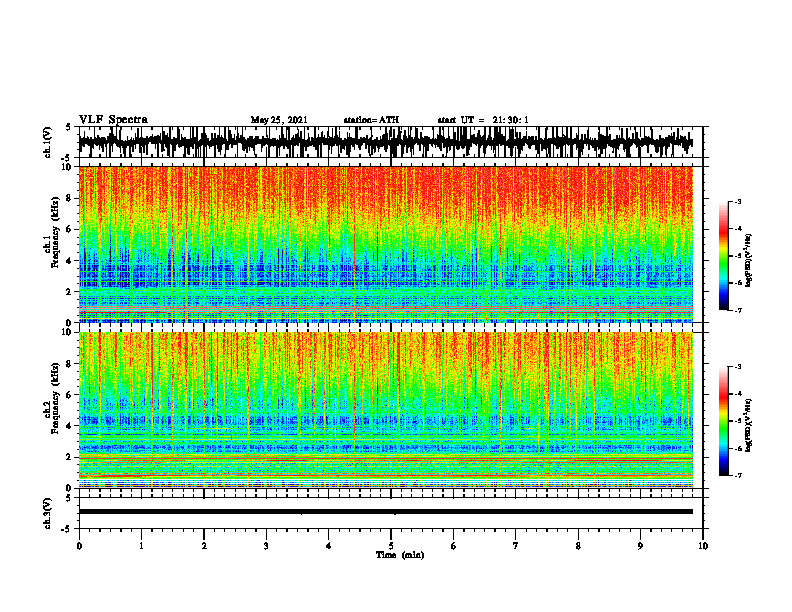Click the "2" minute tick on time axis
The height and width of the screenshot is (612, 792).
click(204, 546)
